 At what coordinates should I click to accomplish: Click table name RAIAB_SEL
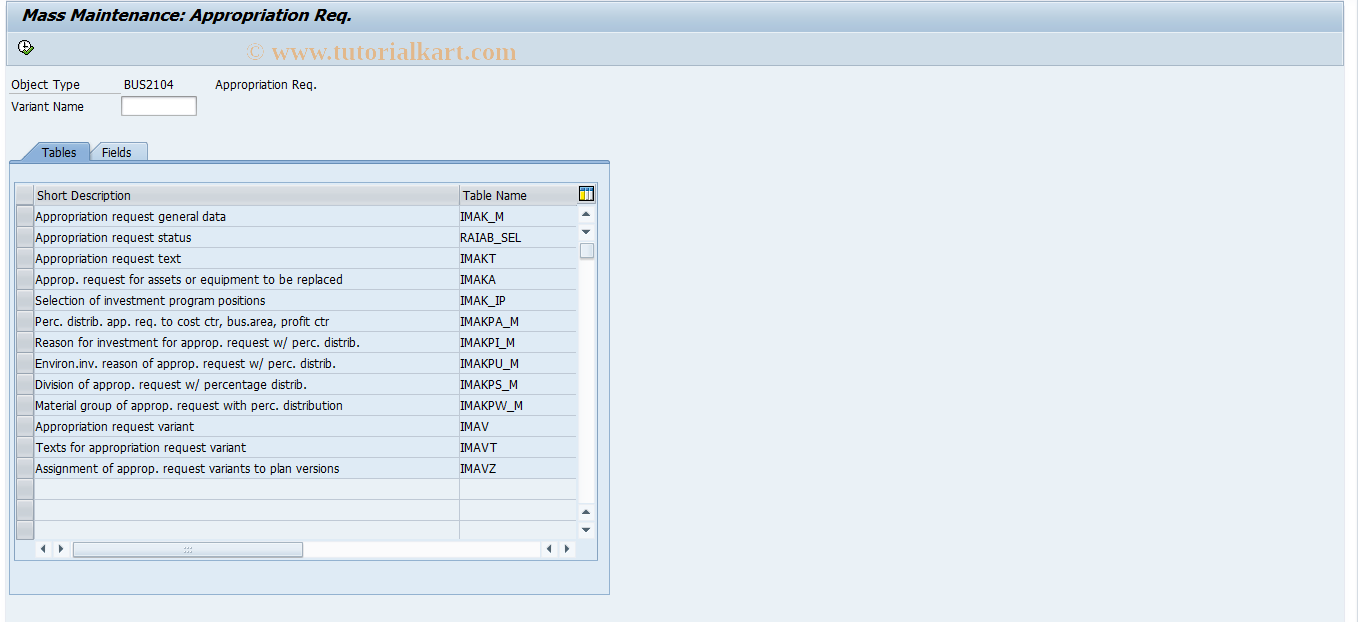click(518, 237)
